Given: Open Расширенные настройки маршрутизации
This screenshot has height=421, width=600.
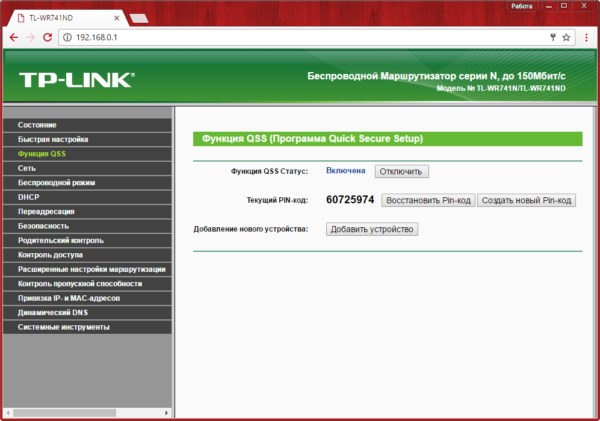Looking at the screenshot, I should (x=87, y=269).
